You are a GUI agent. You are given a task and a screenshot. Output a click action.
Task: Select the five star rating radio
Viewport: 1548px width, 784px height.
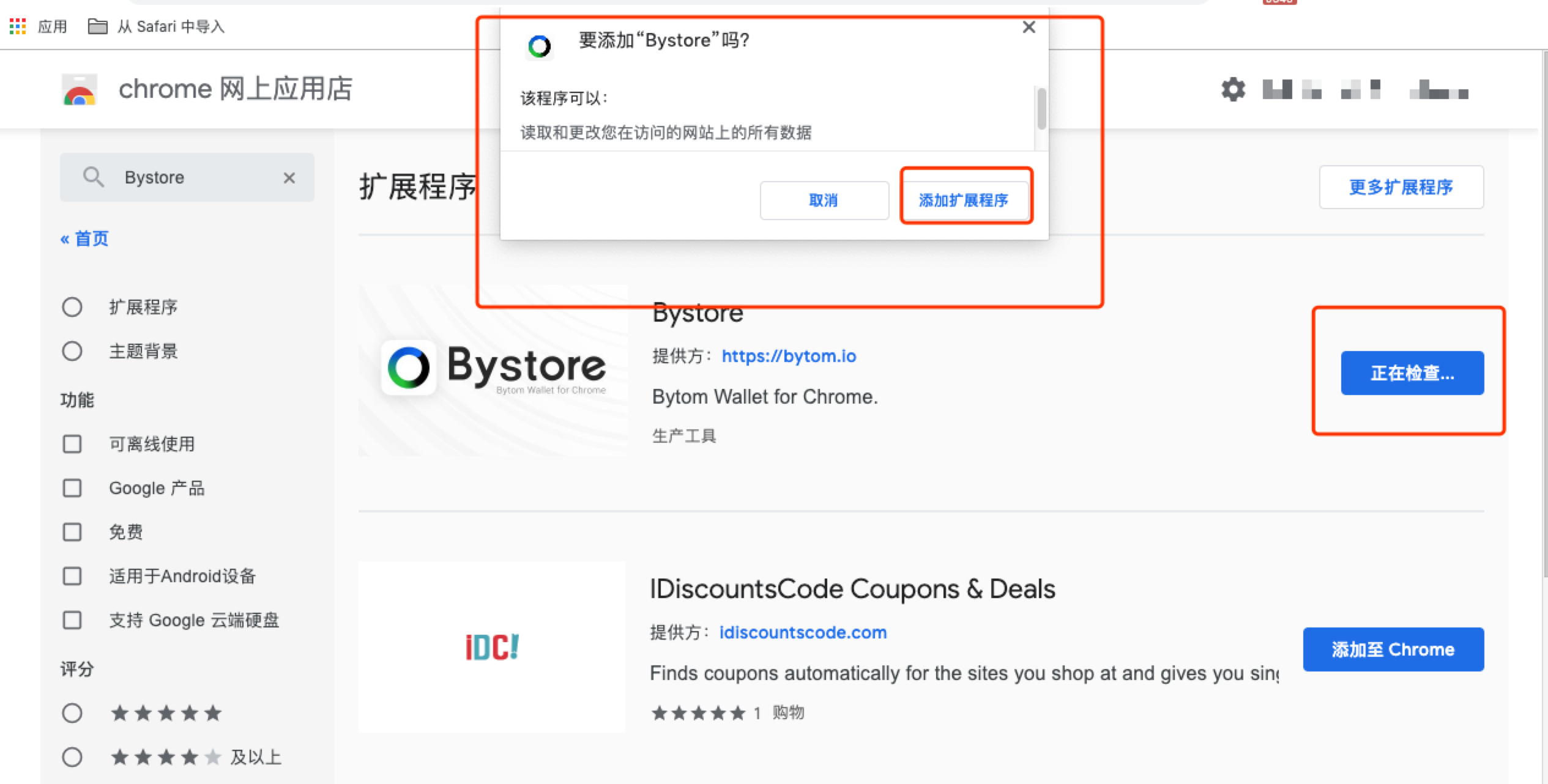click(x=72, y=713)
